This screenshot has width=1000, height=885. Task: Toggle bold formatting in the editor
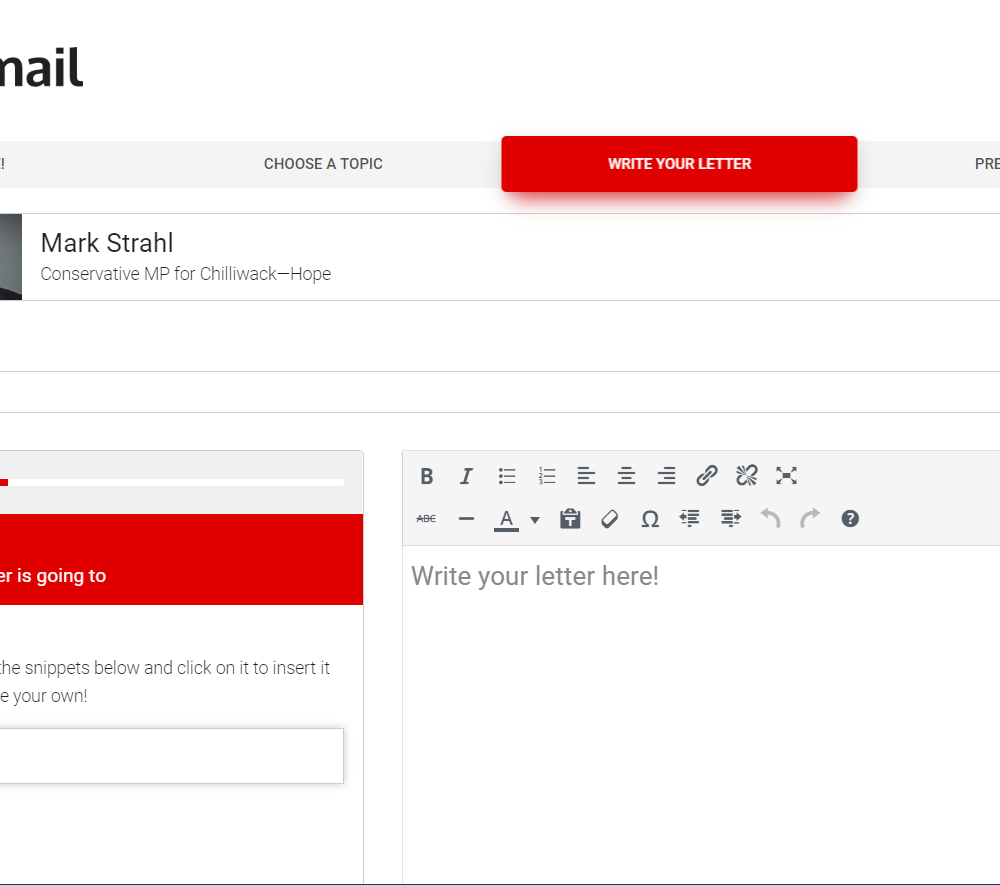(x=427, y=476)
